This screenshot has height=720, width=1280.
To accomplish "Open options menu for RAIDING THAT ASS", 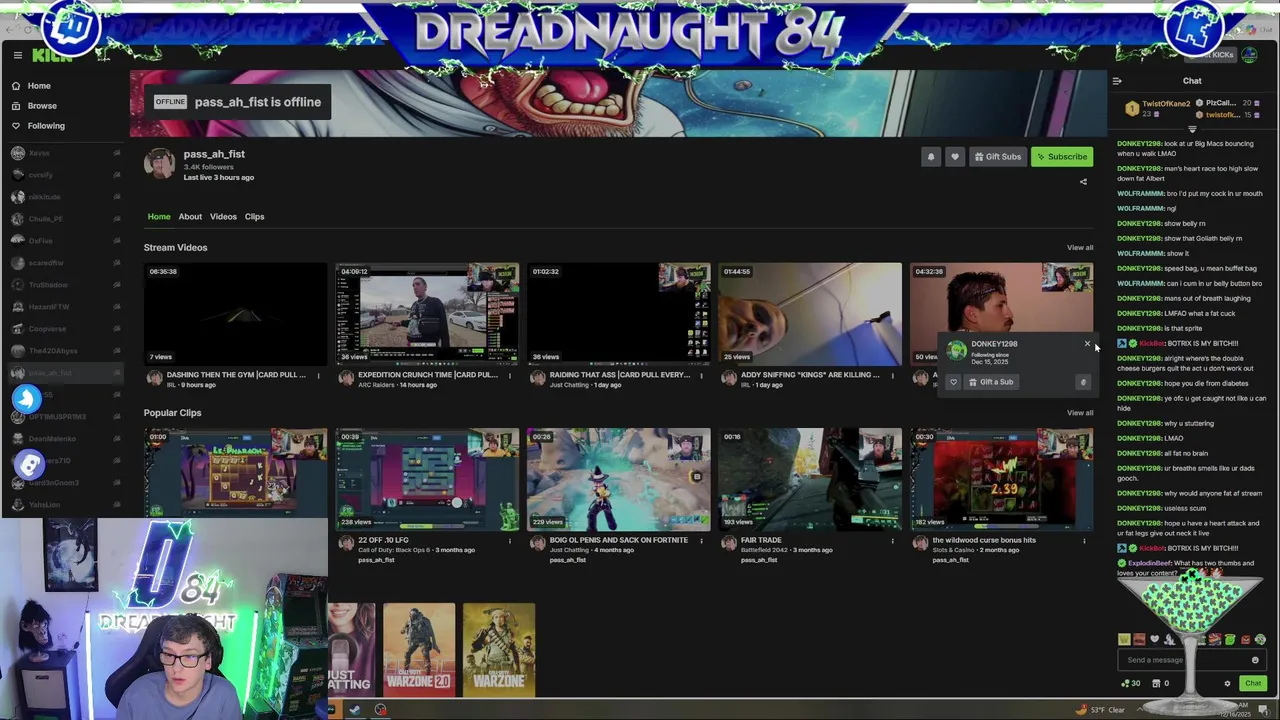I will tap(701, 376).
